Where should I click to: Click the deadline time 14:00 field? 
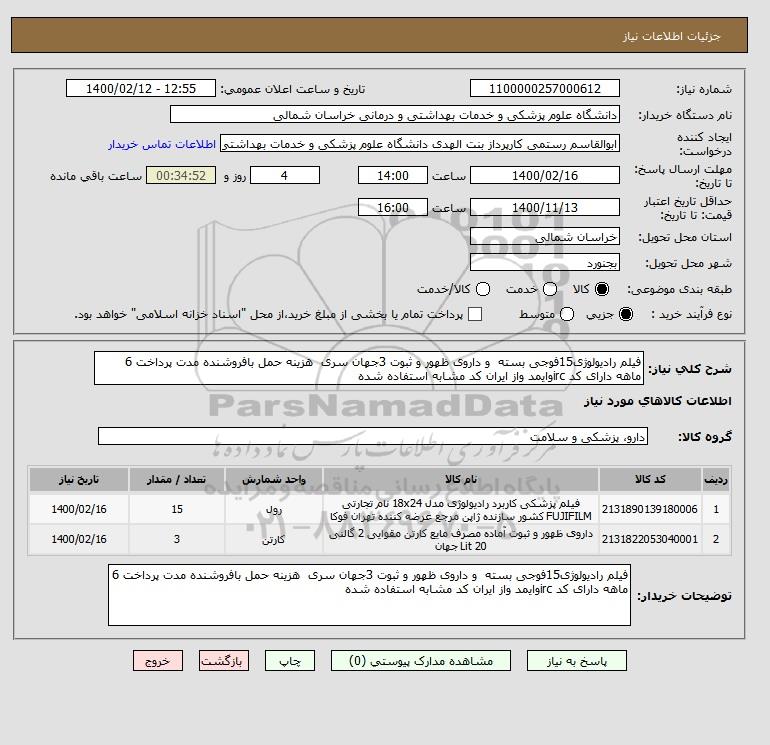click(x=393, y=175)
